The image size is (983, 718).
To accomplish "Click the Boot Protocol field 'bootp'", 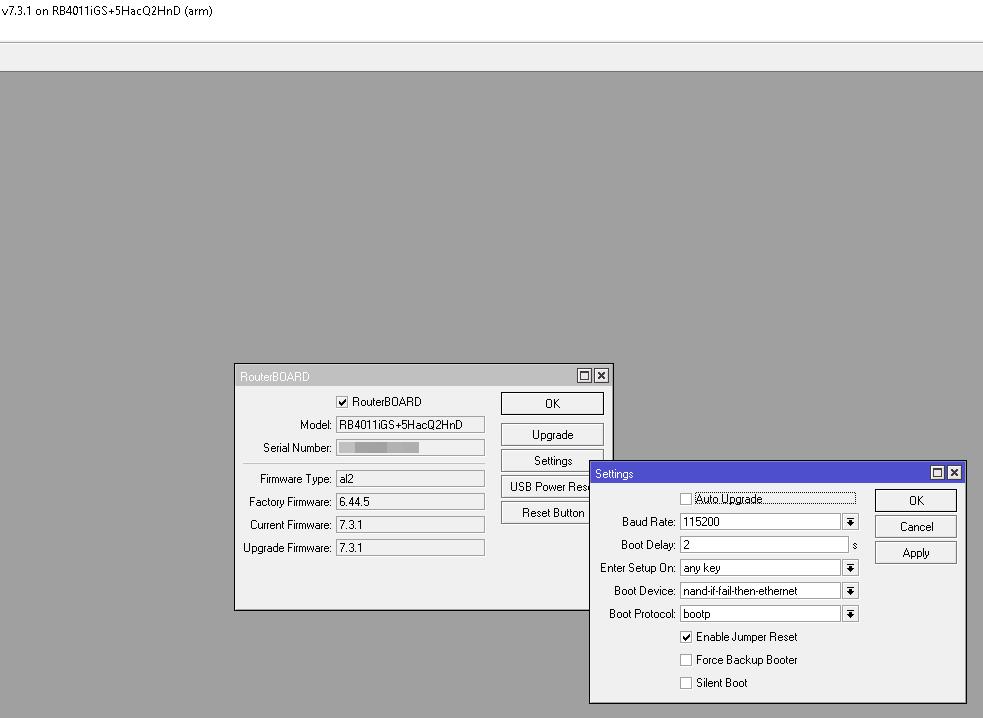I will [760, 614].
